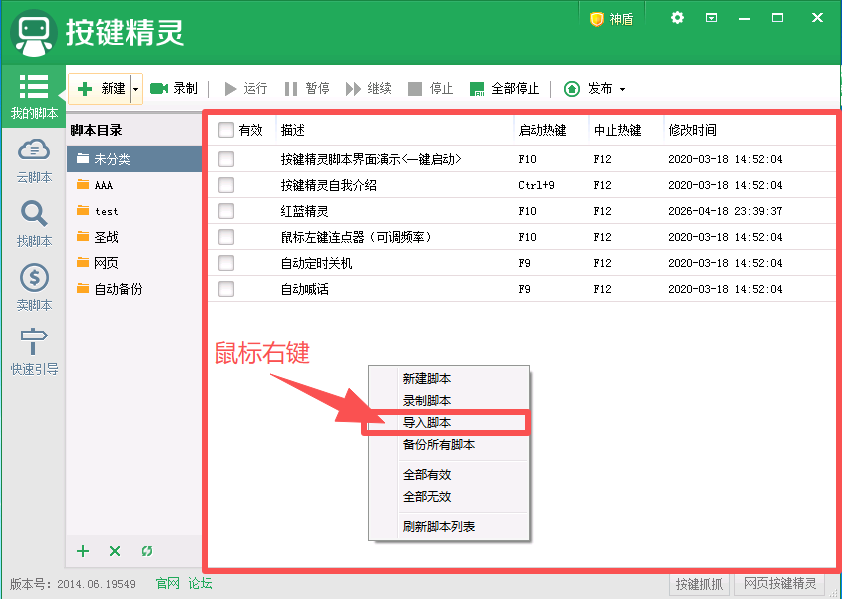Sort by the 启动热键 column header
842x599 pixels.
pos(551,130)
